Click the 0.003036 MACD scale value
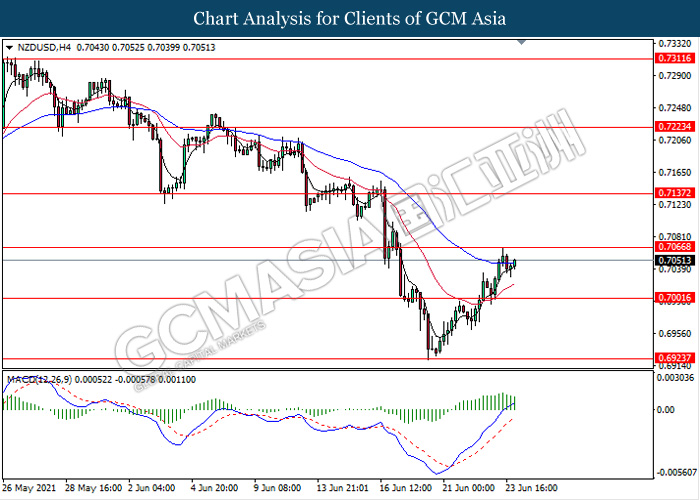Image resolution: width=700 pixels, height=500 pixels. 676,378
